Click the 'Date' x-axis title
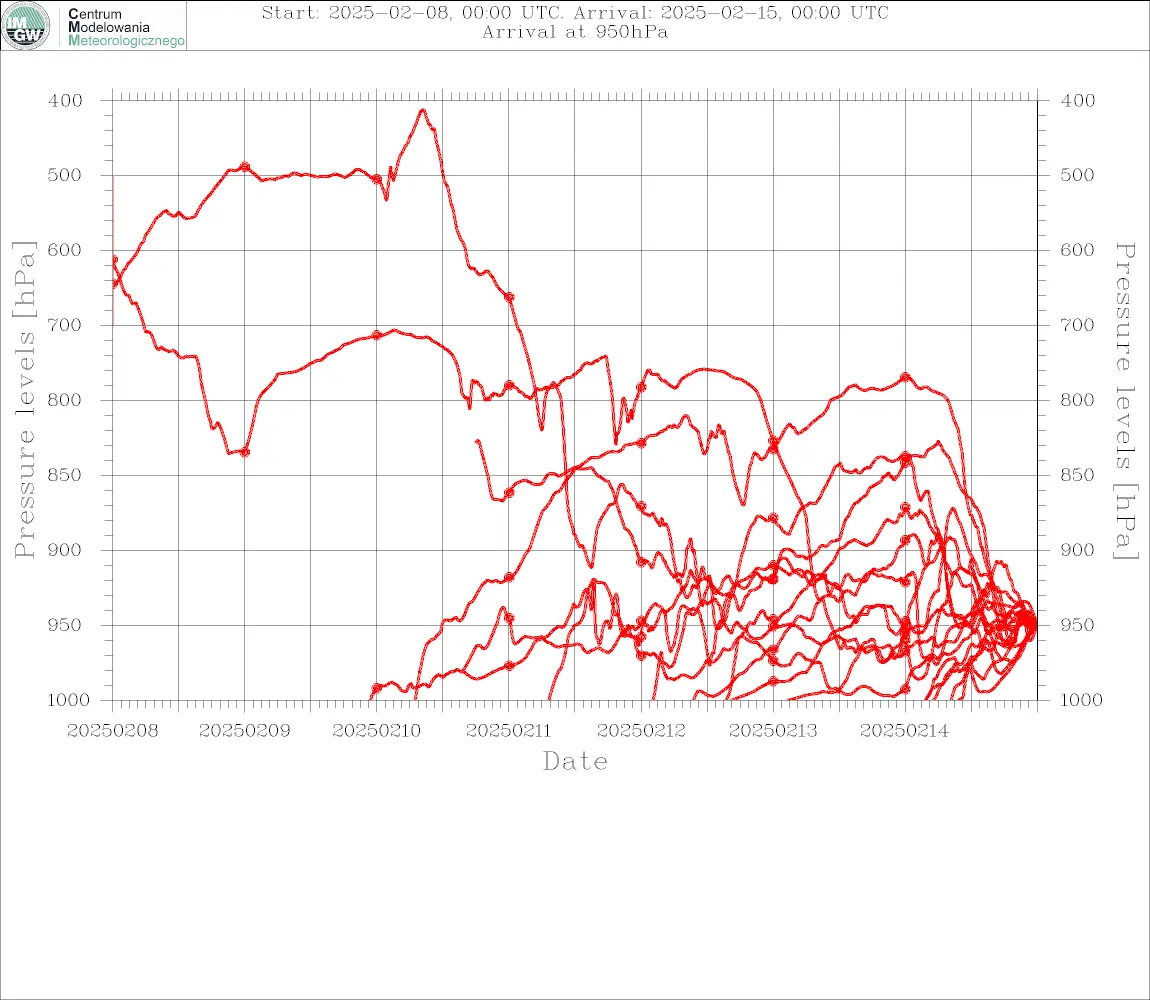1150x1000 pixels. (x=575, y=762)
